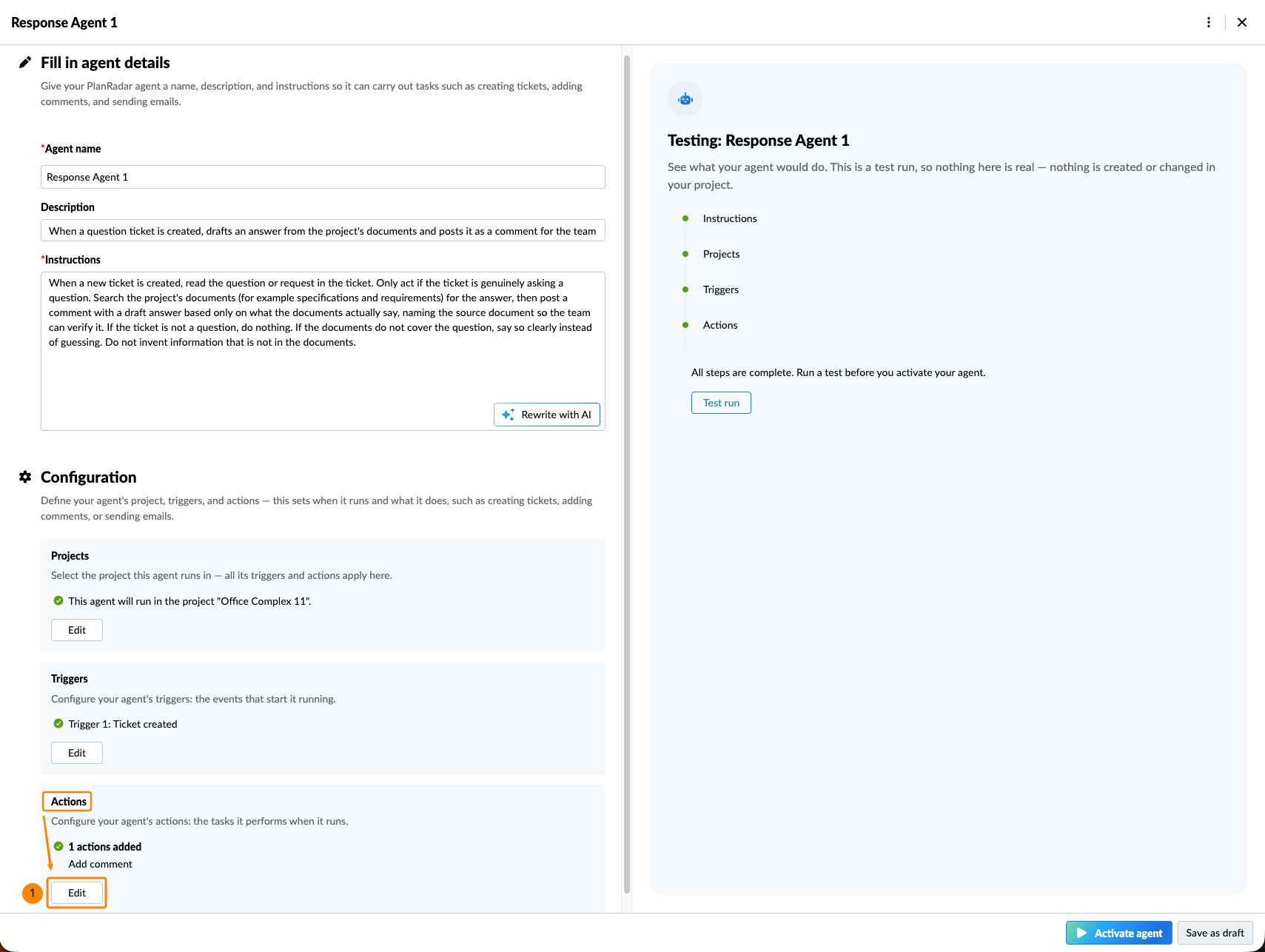
Task: Click the green check for Office Complex 11 project
Action: click(58, 600)
